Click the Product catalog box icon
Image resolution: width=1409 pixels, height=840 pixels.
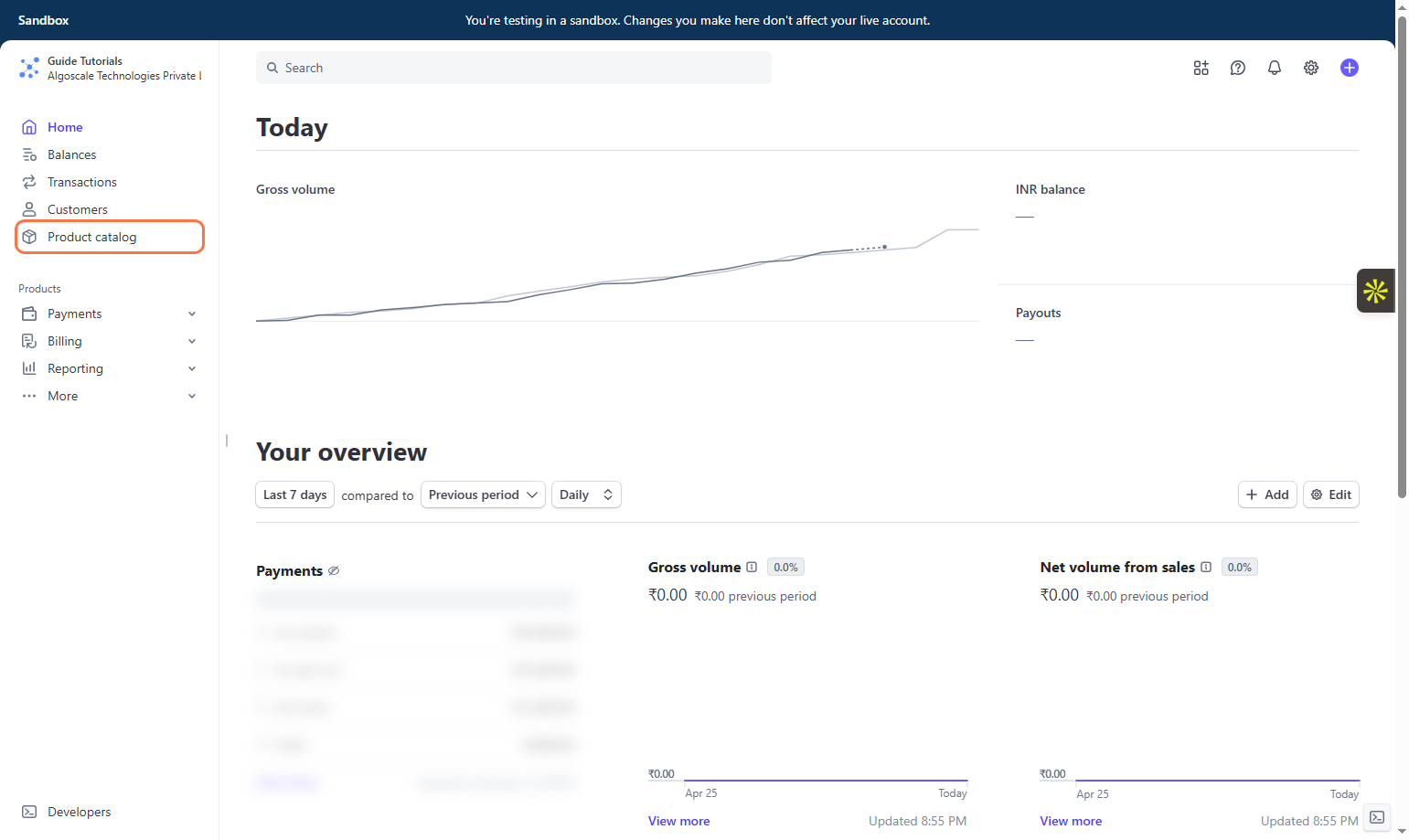point(29,237)
